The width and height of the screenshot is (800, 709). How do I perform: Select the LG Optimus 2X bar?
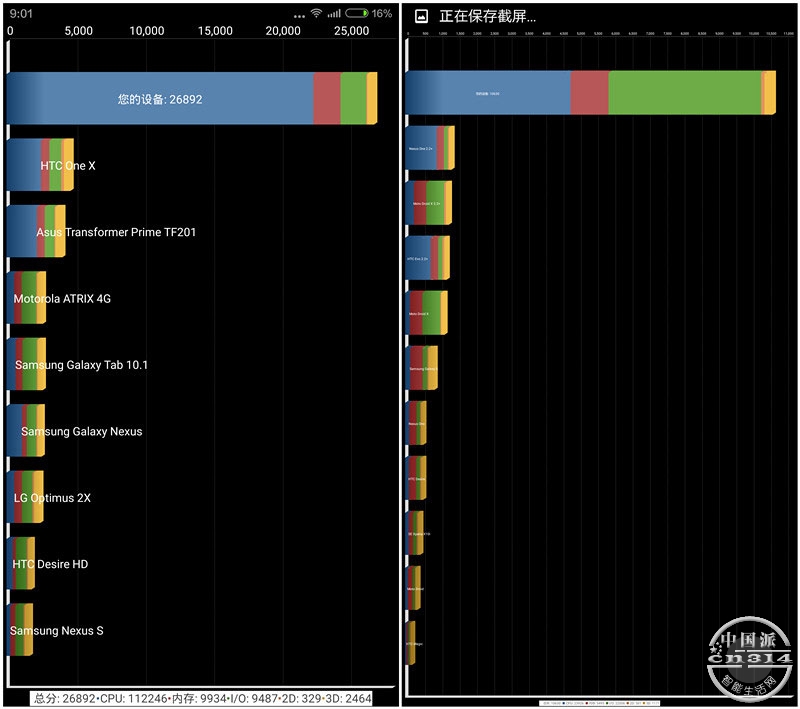click(26, 497)
